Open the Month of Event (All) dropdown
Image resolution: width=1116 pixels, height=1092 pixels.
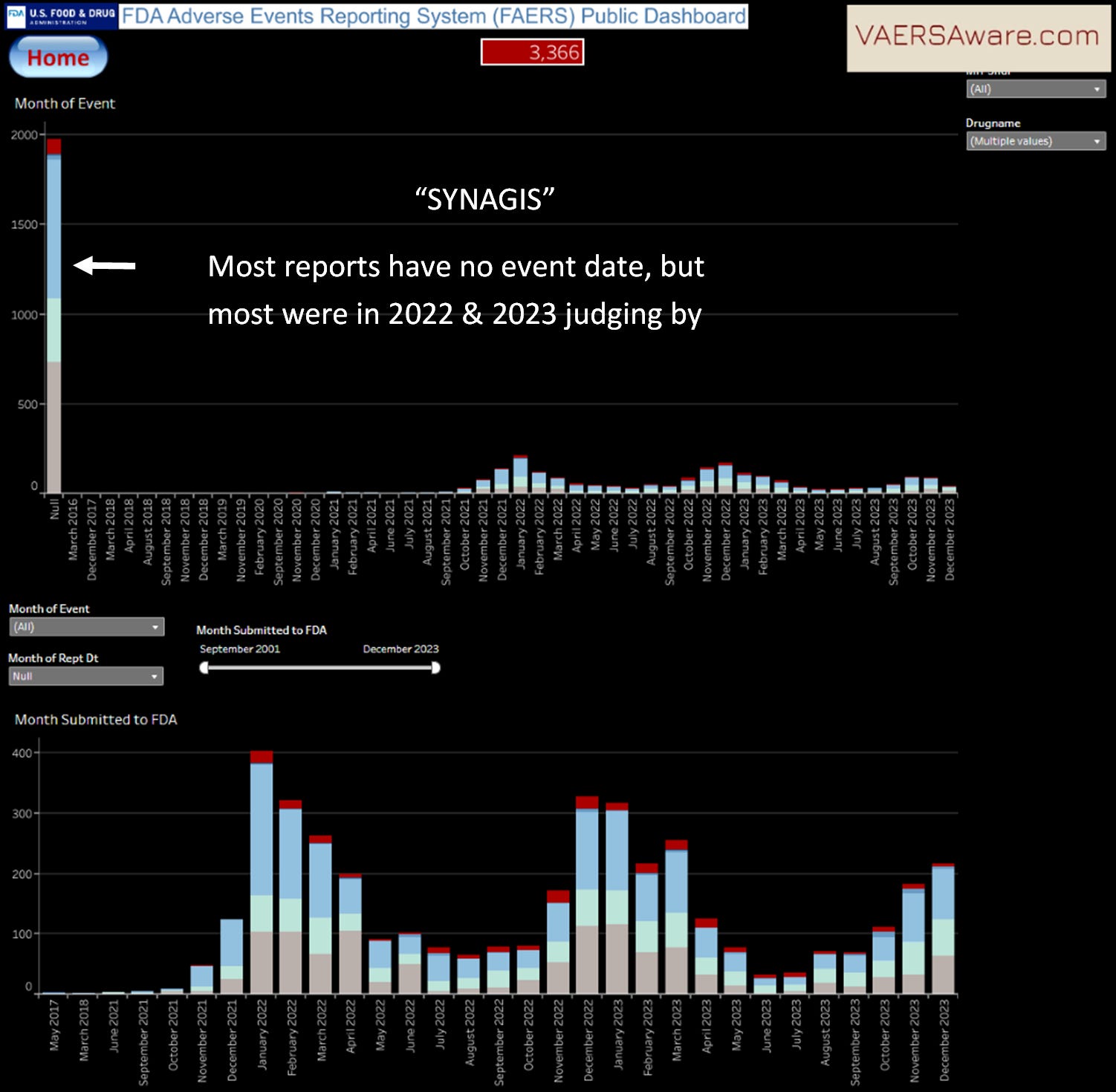(x=86, y=627)
